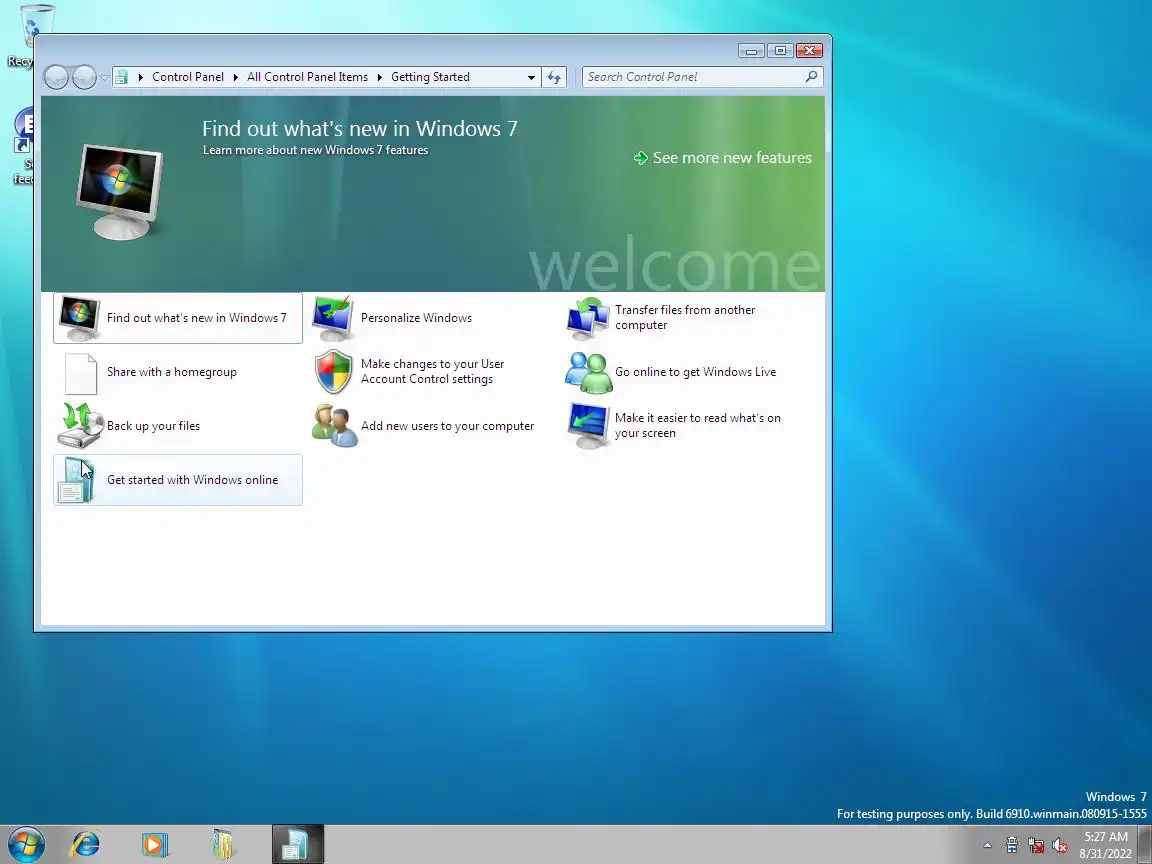This screenshot has width=1152, height=864.
Task: Click the 'Back up your files' label
Action: (153, 426)
